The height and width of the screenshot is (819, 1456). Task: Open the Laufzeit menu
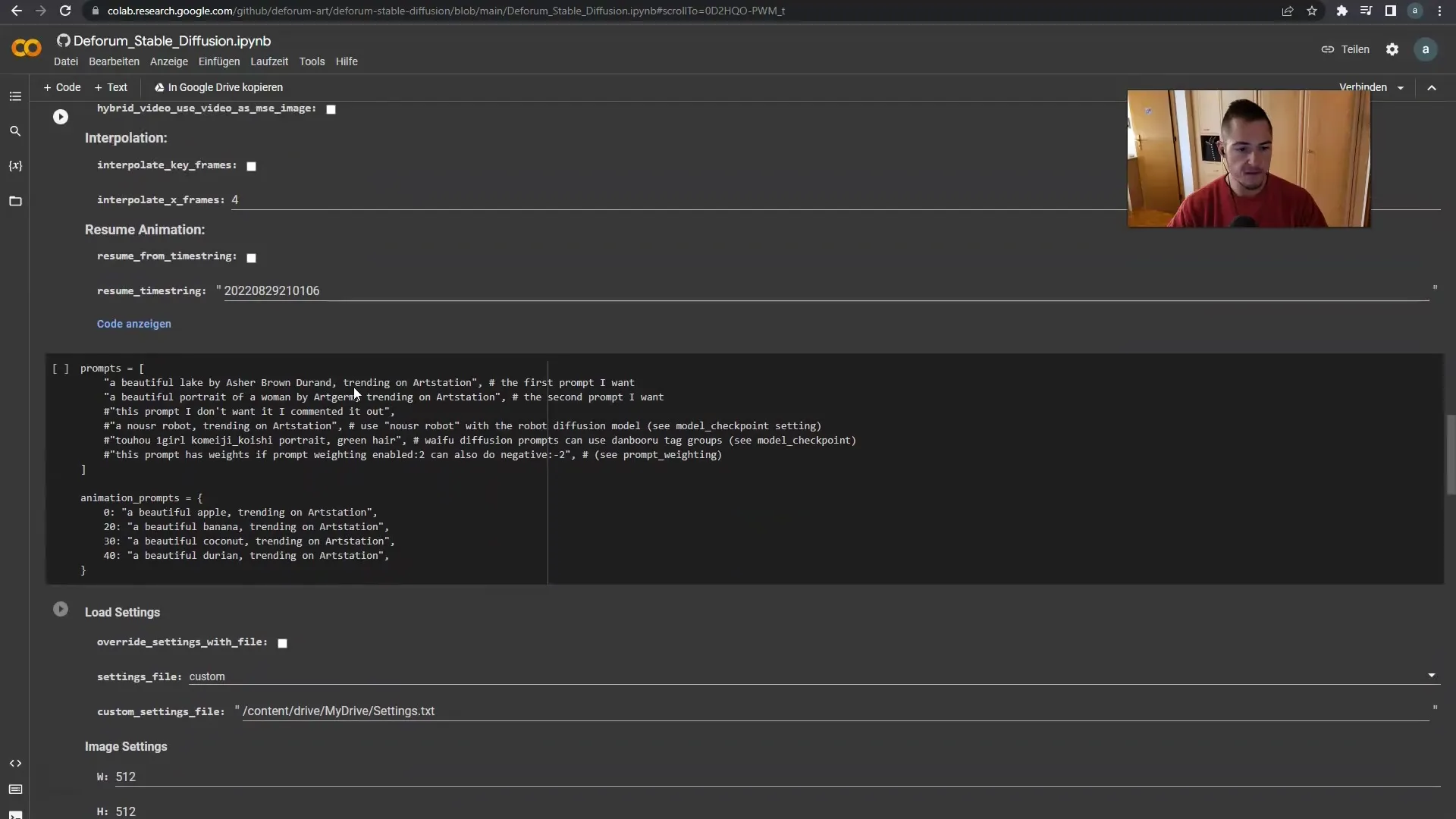click(269, 61)
